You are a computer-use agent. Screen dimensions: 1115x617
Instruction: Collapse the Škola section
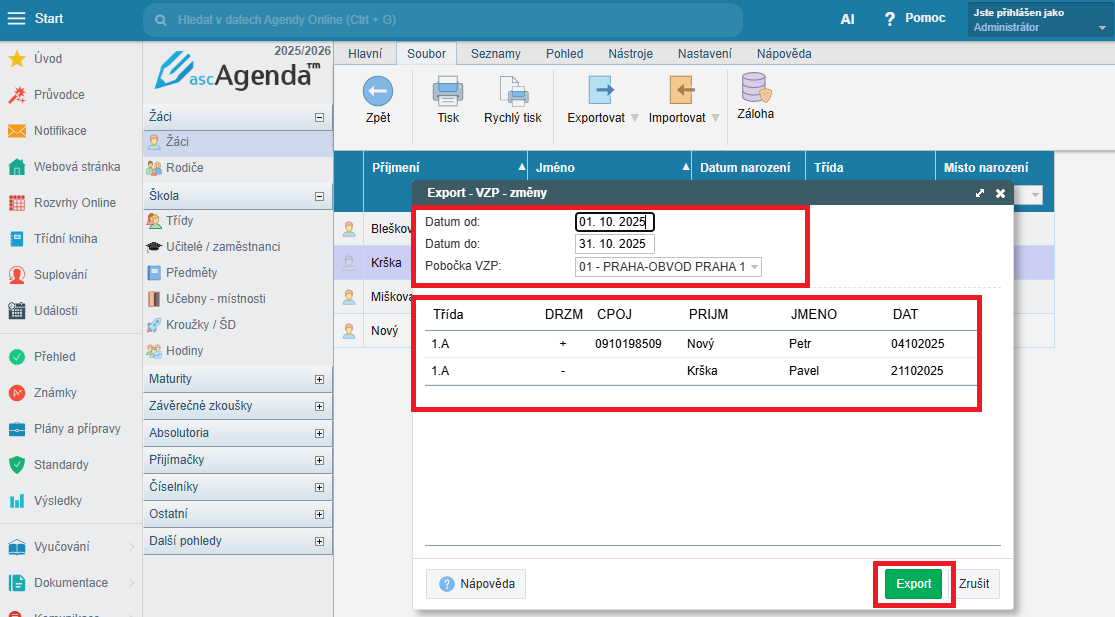point(319,197)
